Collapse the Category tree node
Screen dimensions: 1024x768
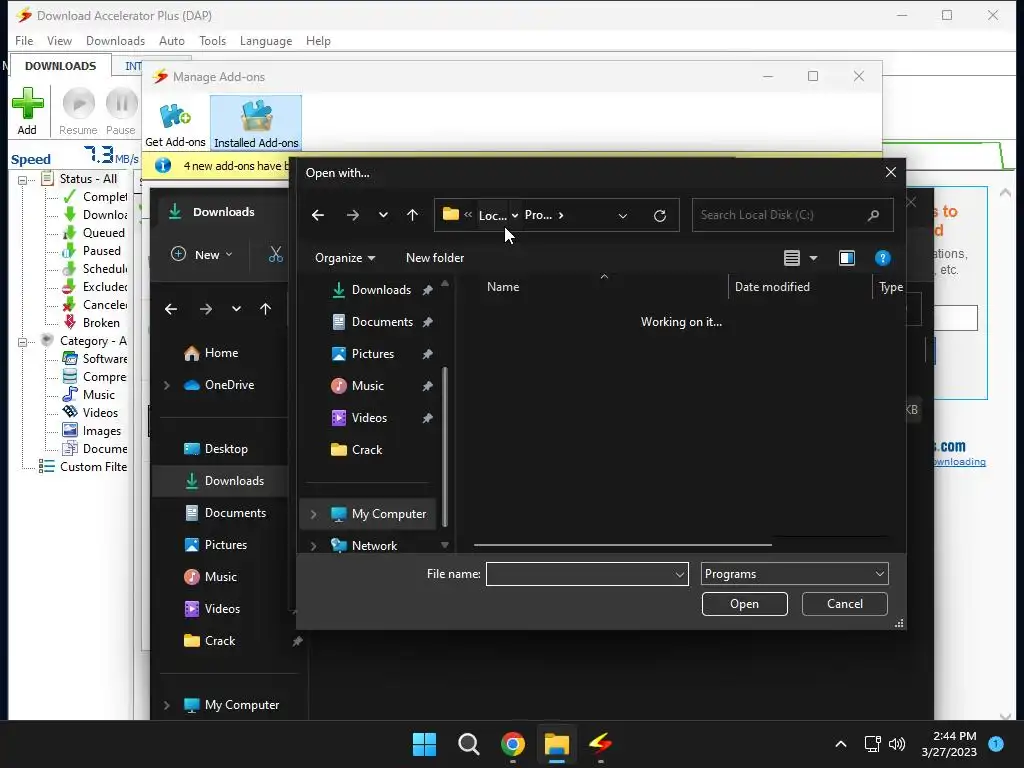click(23, 342)
